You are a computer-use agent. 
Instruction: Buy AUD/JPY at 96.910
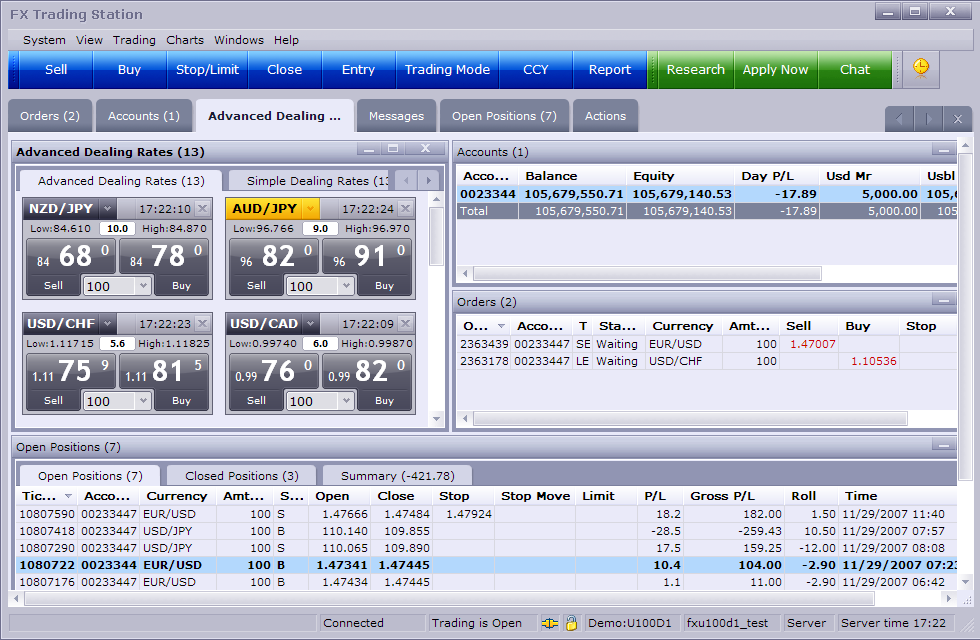coord(384,286)
